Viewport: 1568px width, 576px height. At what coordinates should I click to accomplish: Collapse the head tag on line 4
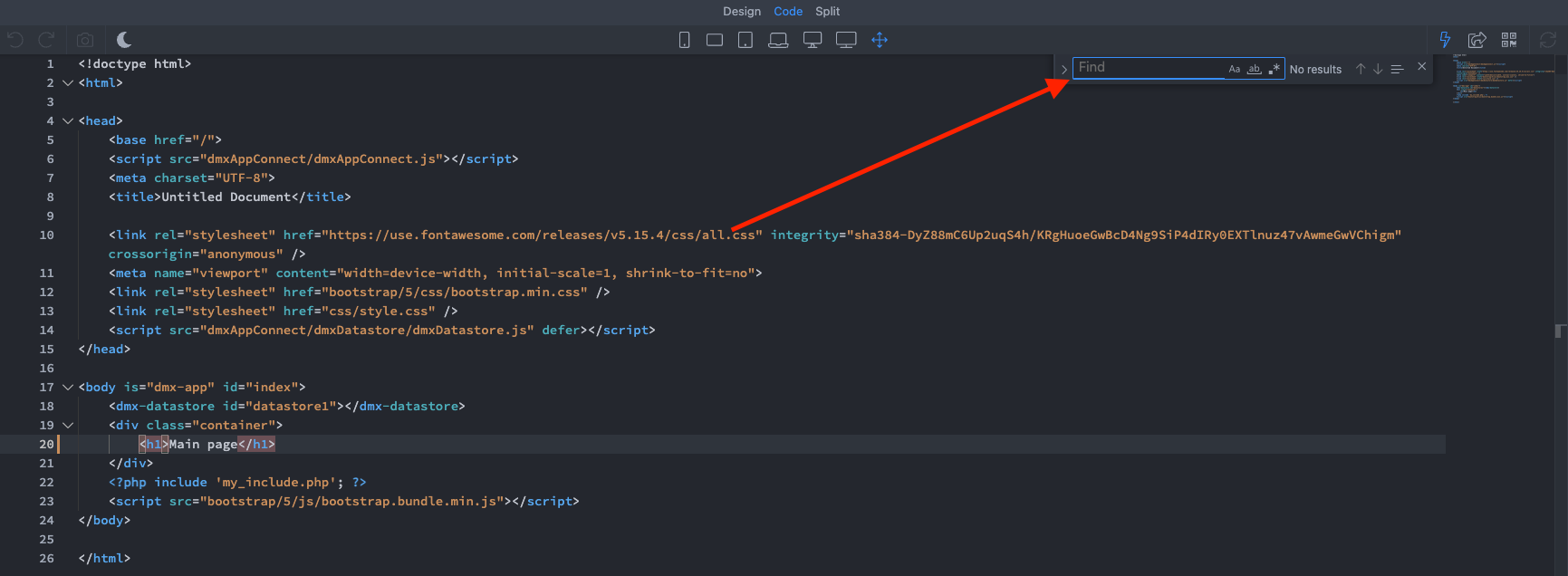pos(67,120)
